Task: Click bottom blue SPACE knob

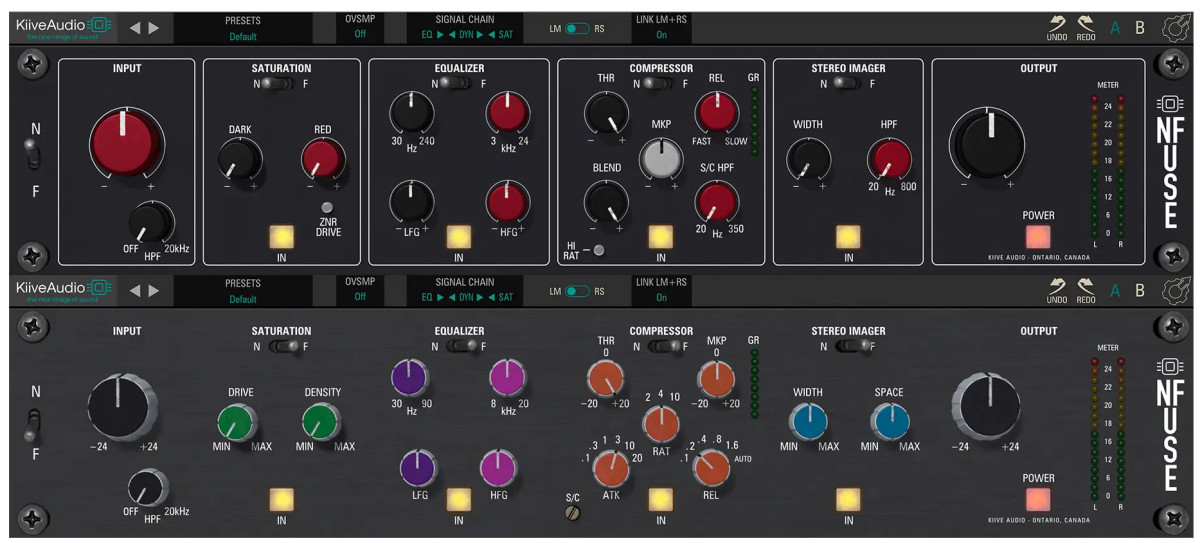Action: pos(890,421)
